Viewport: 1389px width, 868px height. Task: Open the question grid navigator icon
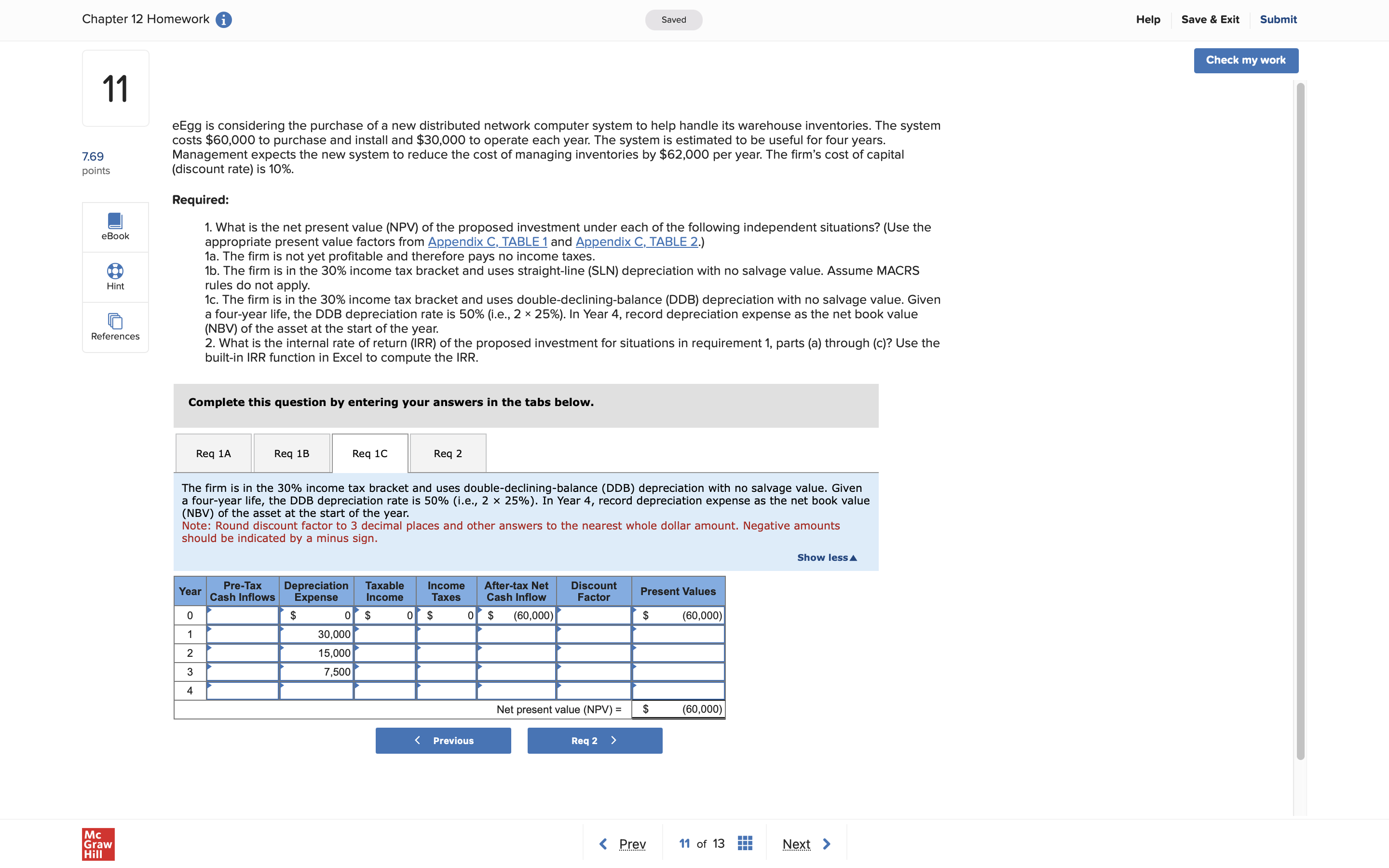click(x=745, y=843)
